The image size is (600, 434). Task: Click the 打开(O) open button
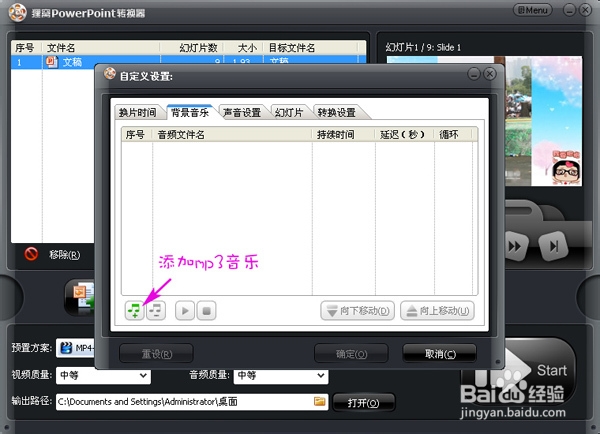(x=364, y=403)
